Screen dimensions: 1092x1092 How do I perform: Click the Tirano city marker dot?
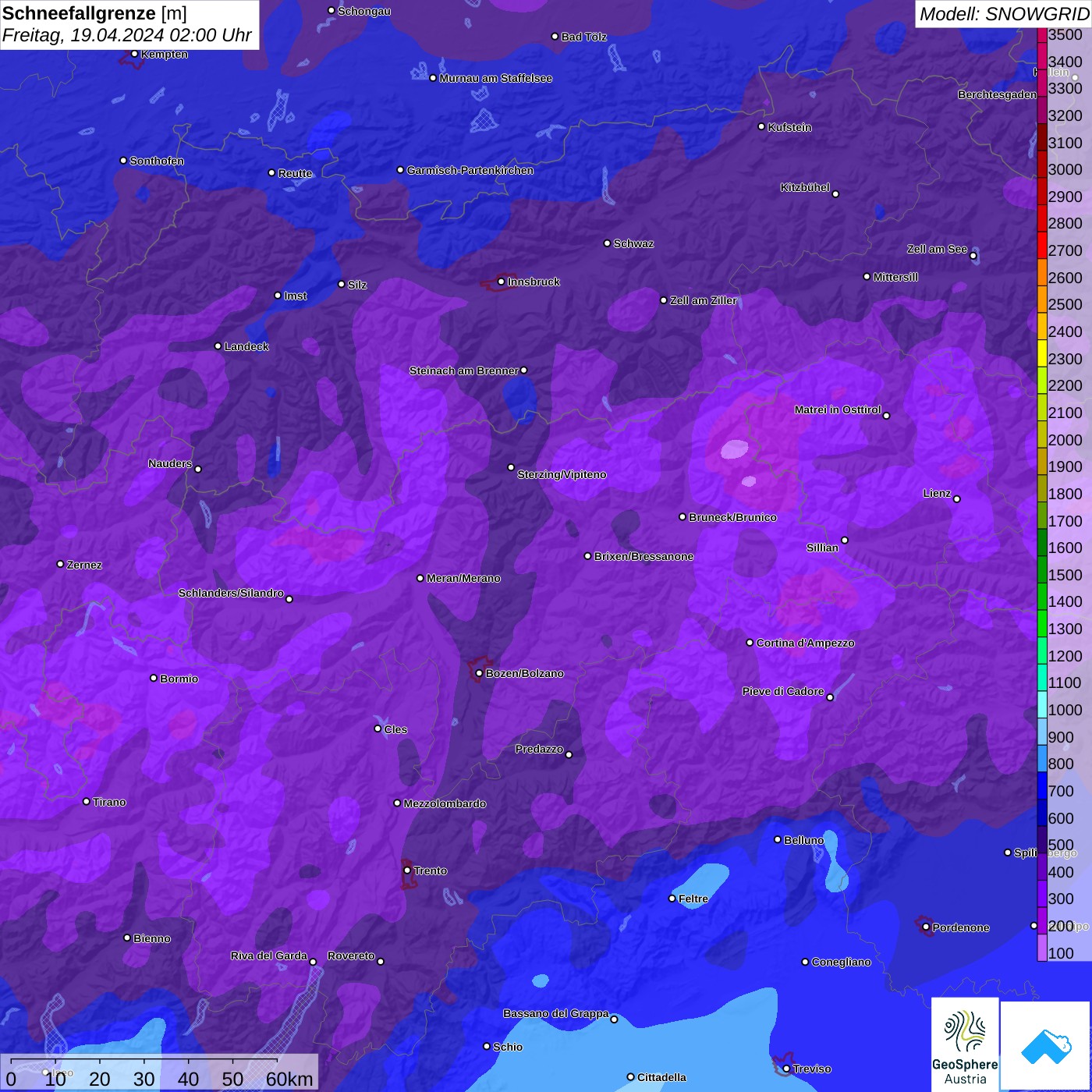click(x=87, y=802)
